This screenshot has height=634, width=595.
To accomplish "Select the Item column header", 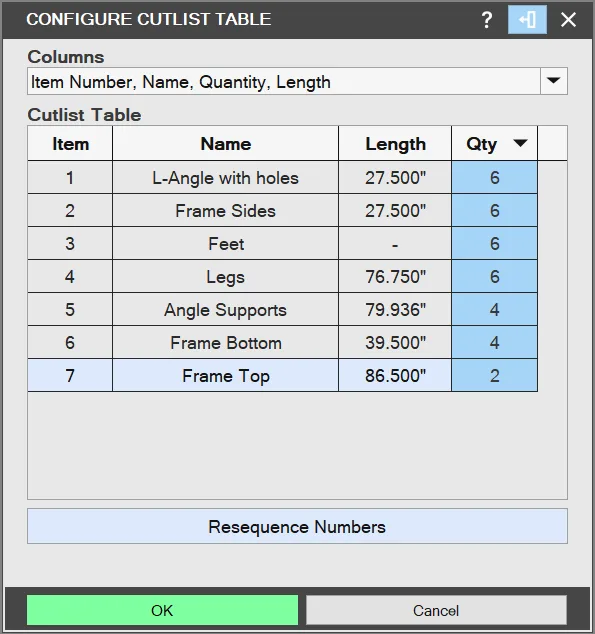I will [x=70, y=144].
